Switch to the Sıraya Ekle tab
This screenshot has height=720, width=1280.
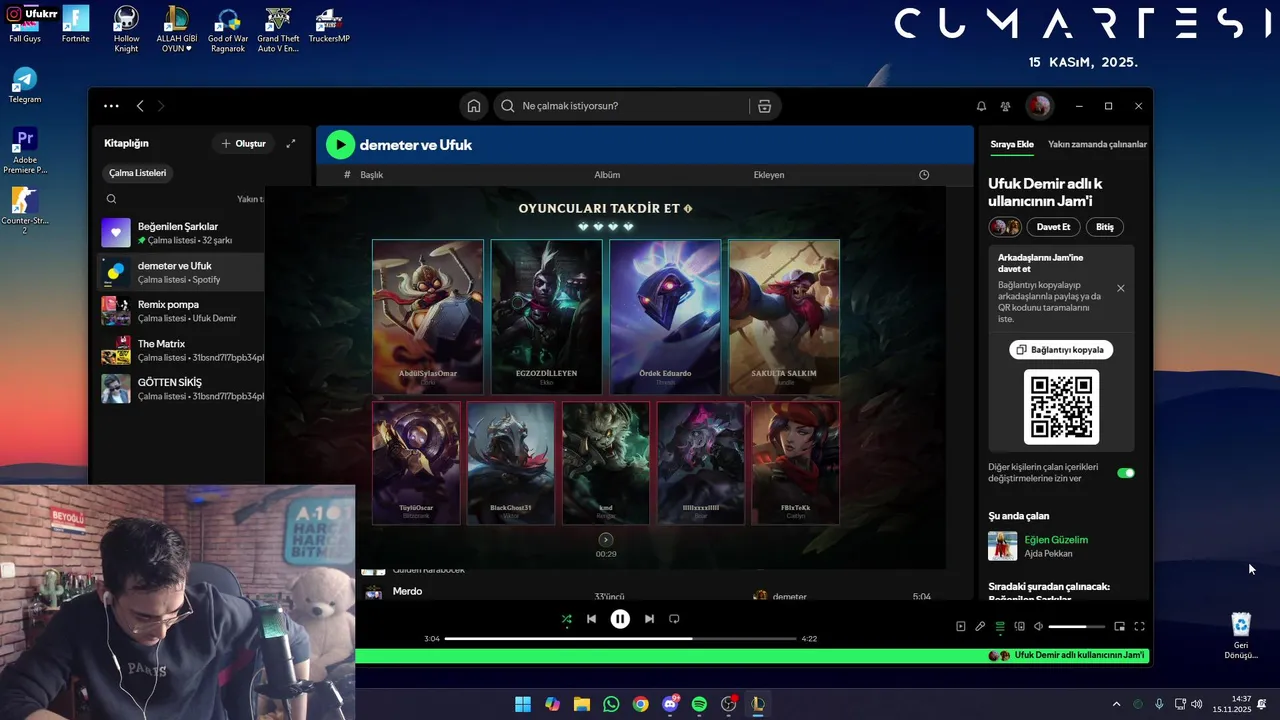[x=1012, y=144]
